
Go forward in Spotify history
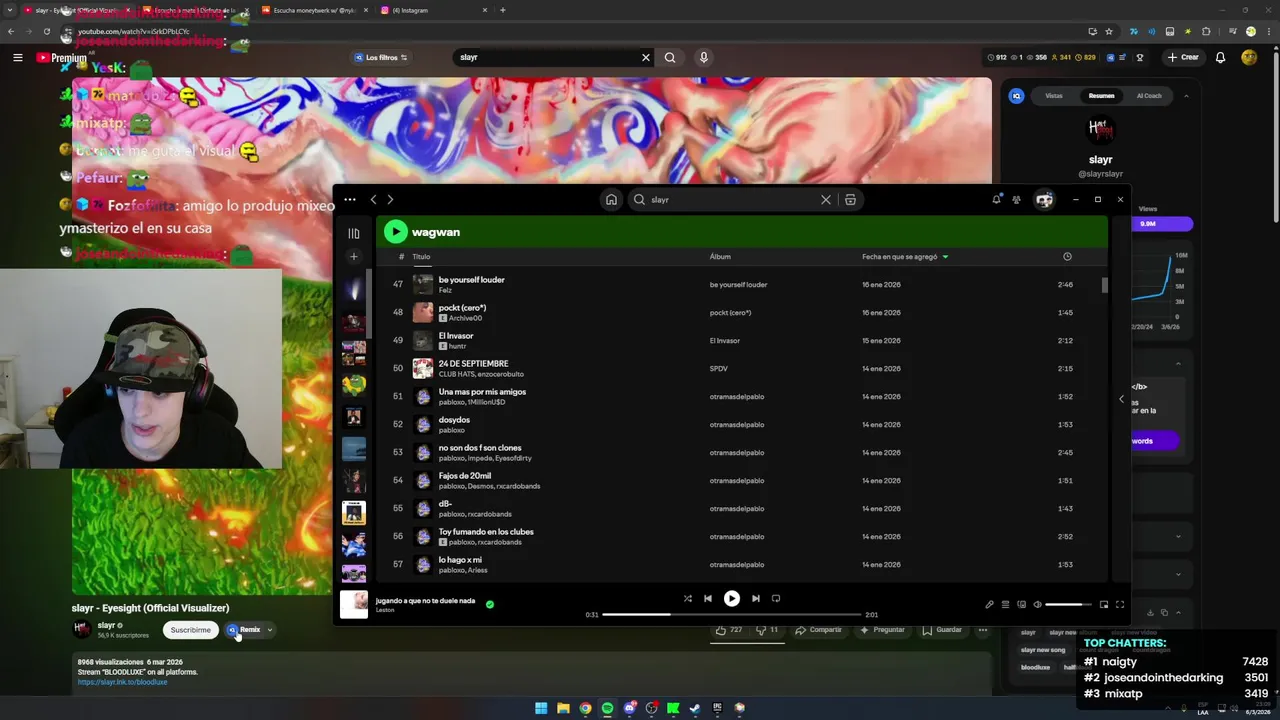390,199
